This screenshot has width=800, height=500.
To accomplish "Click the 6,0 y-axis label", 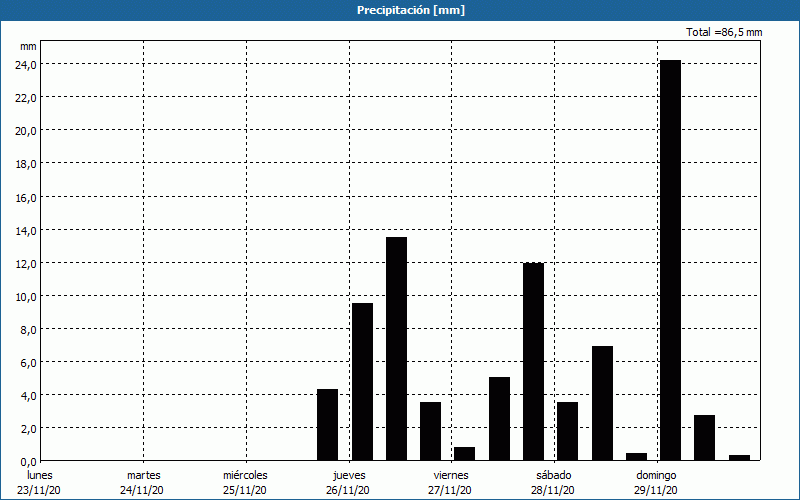I will (28, 363).
